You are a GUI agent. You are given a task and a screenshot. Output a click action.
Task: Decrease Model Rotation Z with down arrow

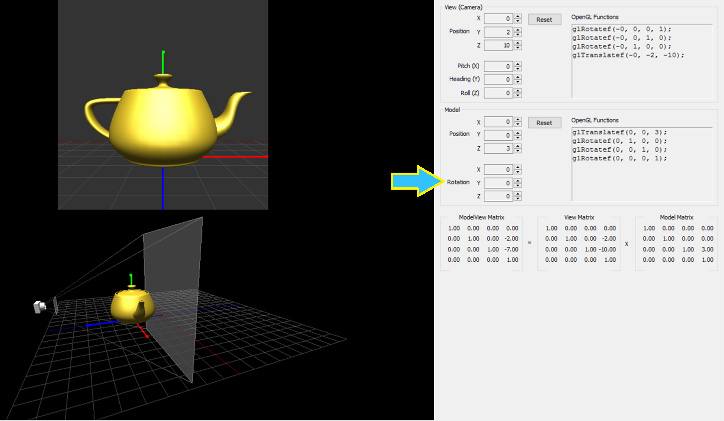click(x=518, y=199)
